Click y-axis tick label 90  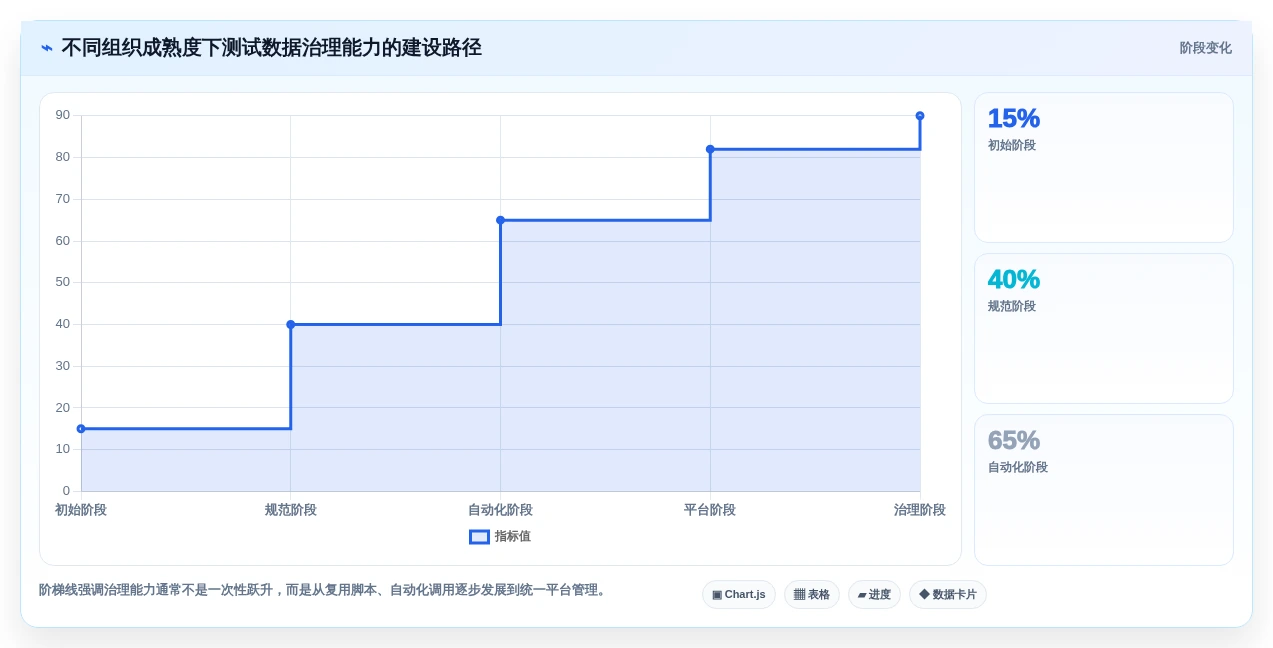pyautogui.click(x=63, y=115)
